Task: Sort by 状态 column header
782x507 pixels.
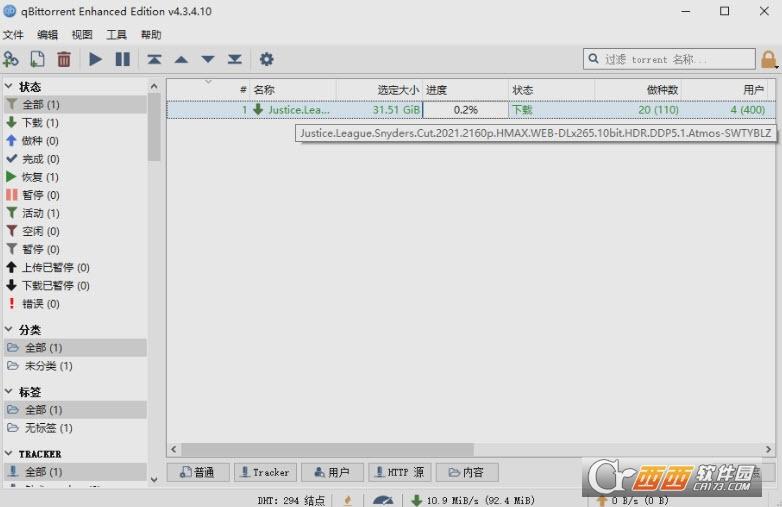Action: 552,90
